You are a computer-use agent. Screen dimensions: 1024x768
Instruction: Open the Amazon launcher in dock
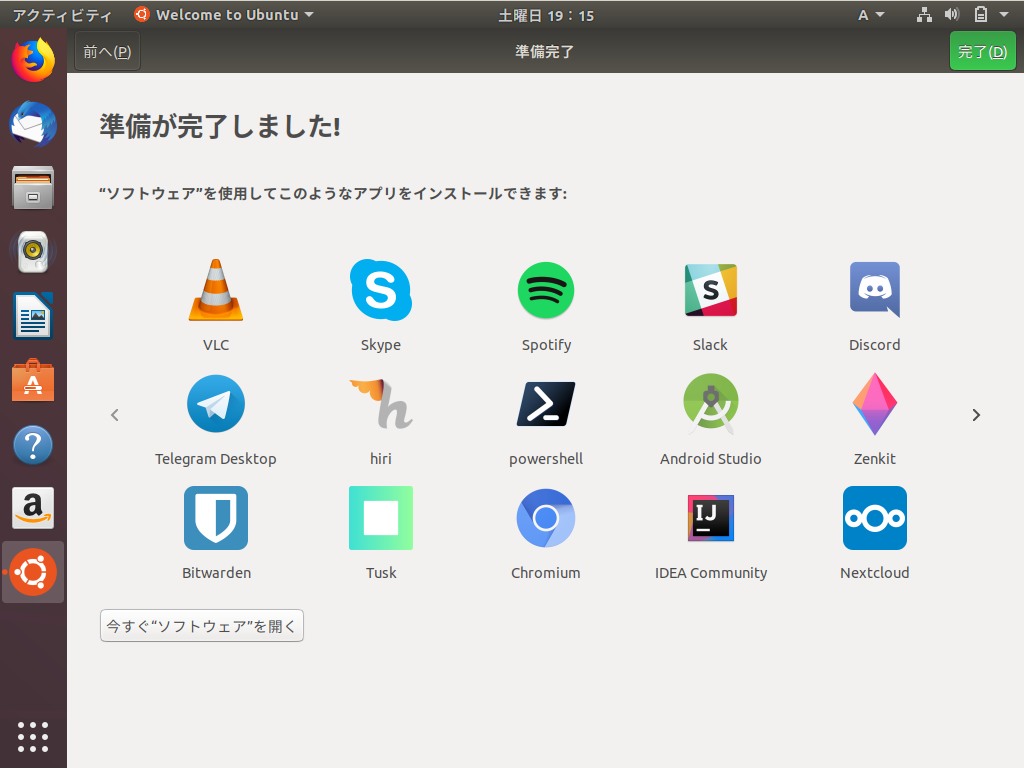[33, 507]
